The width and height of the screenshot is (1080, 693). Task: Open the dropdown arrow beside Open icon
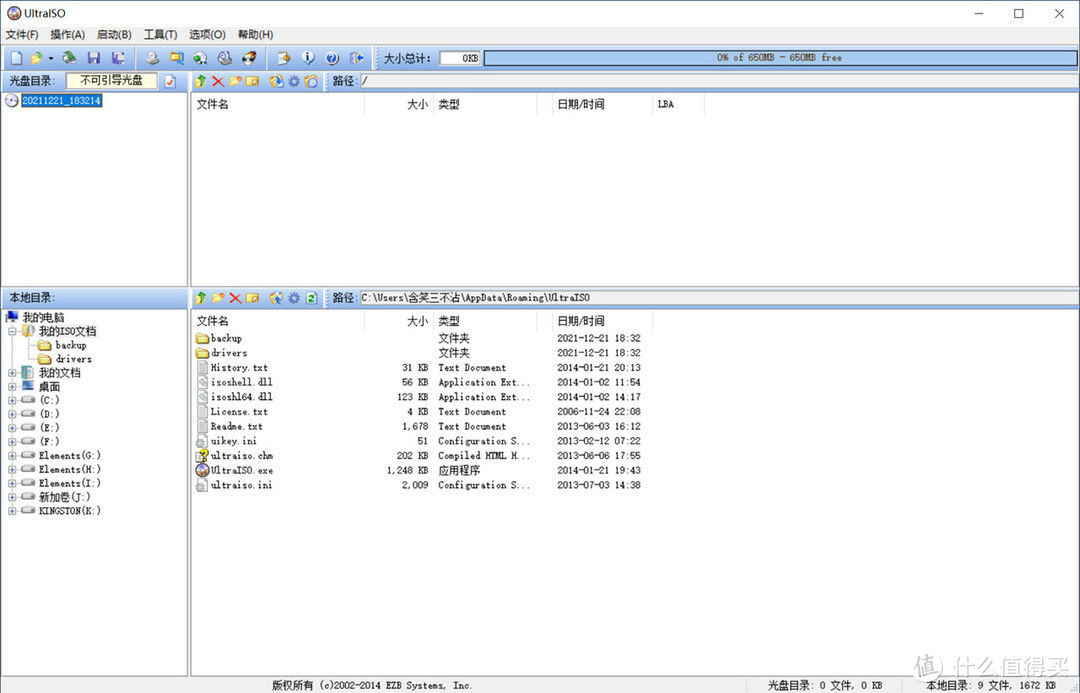tap(51, 58)
